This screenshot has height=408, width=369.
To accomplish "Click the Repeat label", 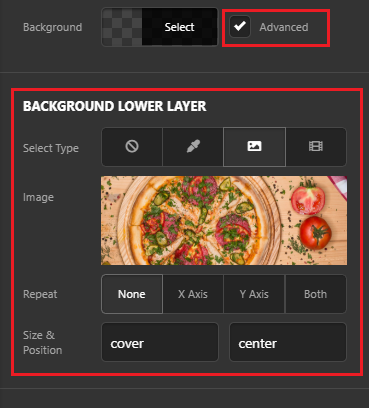I will point(40,294).
